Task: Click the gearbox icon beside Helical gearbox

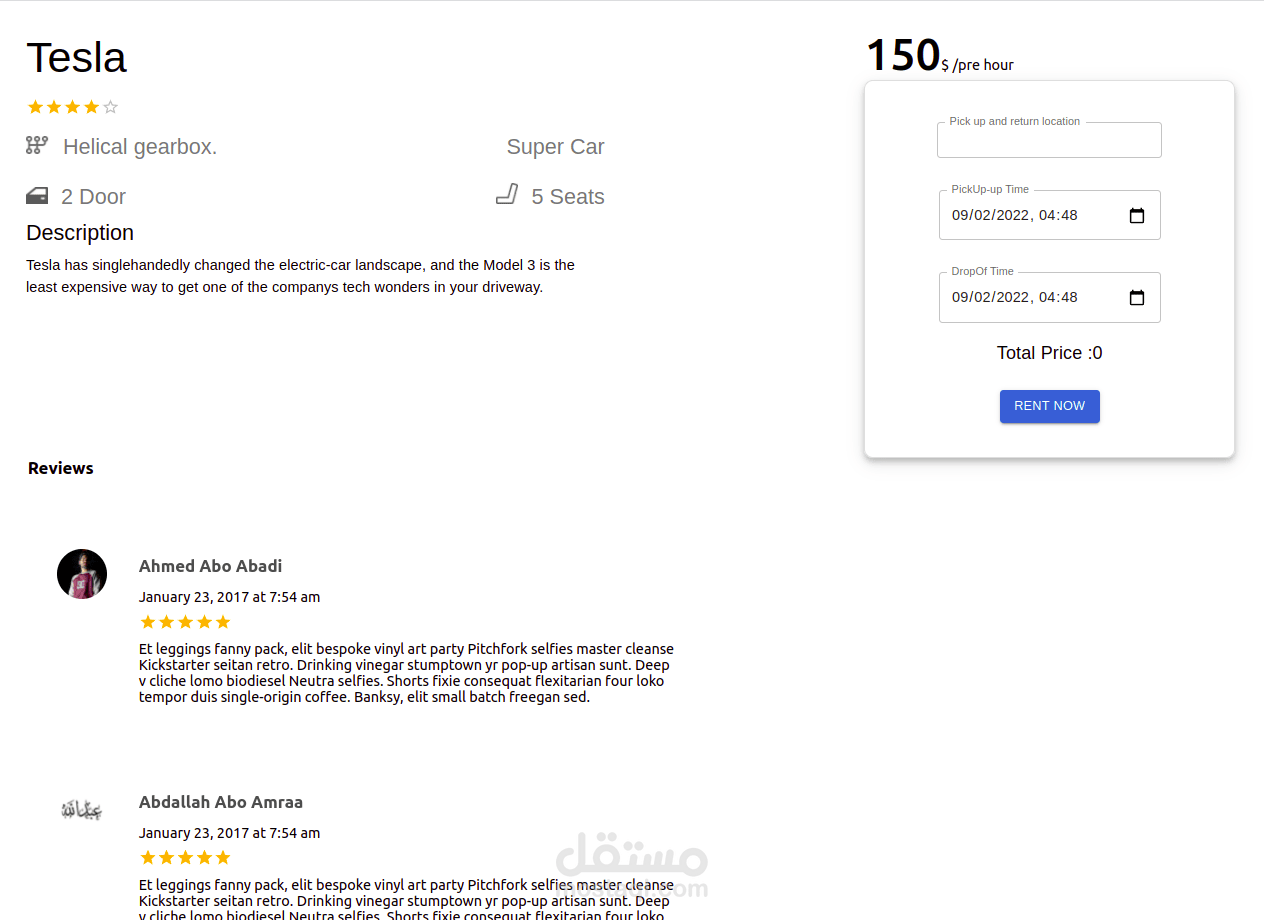Action: tap(37, 146)
